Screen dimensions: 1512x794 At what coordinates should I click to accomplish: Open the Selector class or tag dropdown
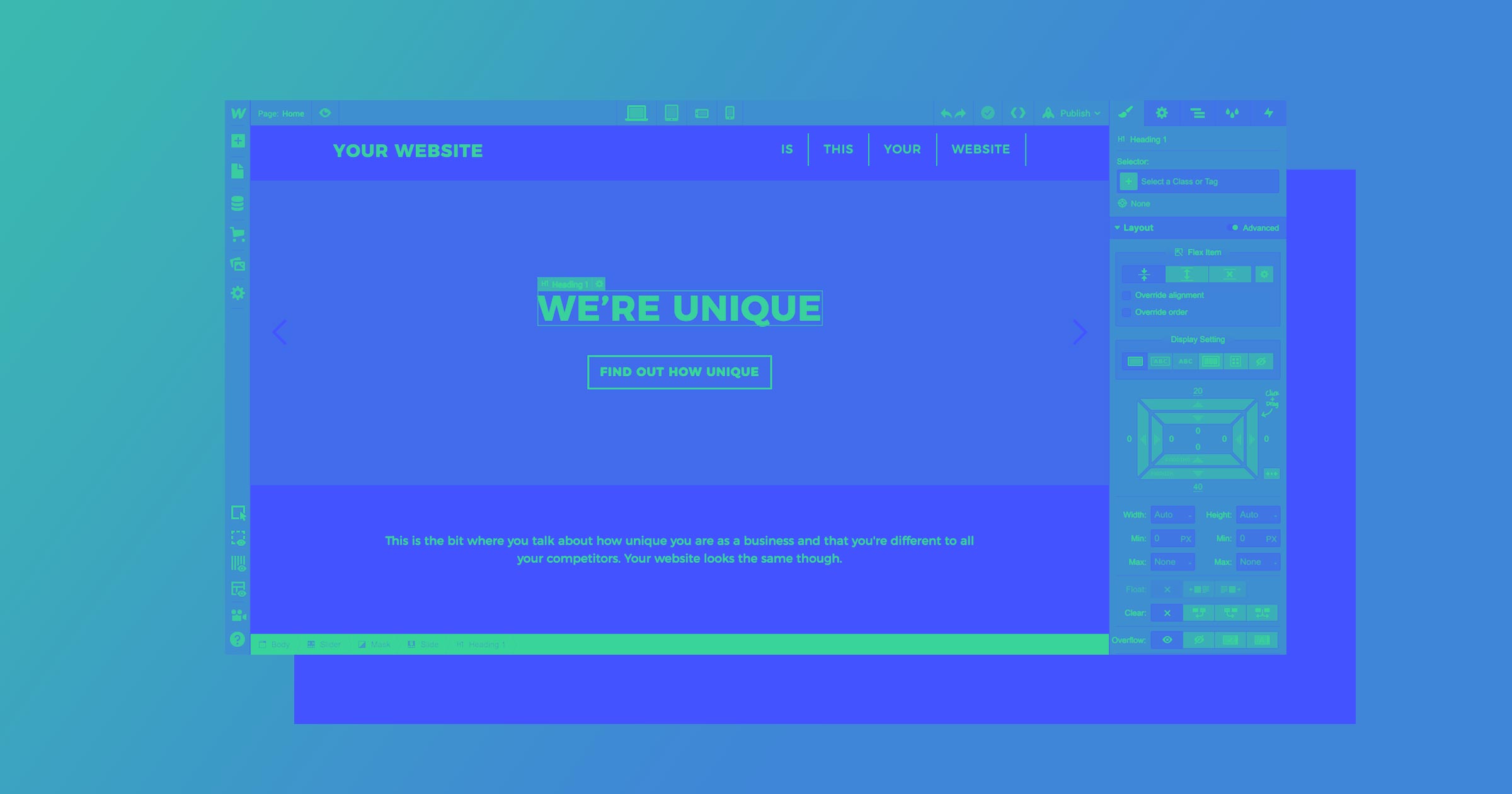click(x=1198, y=181)
